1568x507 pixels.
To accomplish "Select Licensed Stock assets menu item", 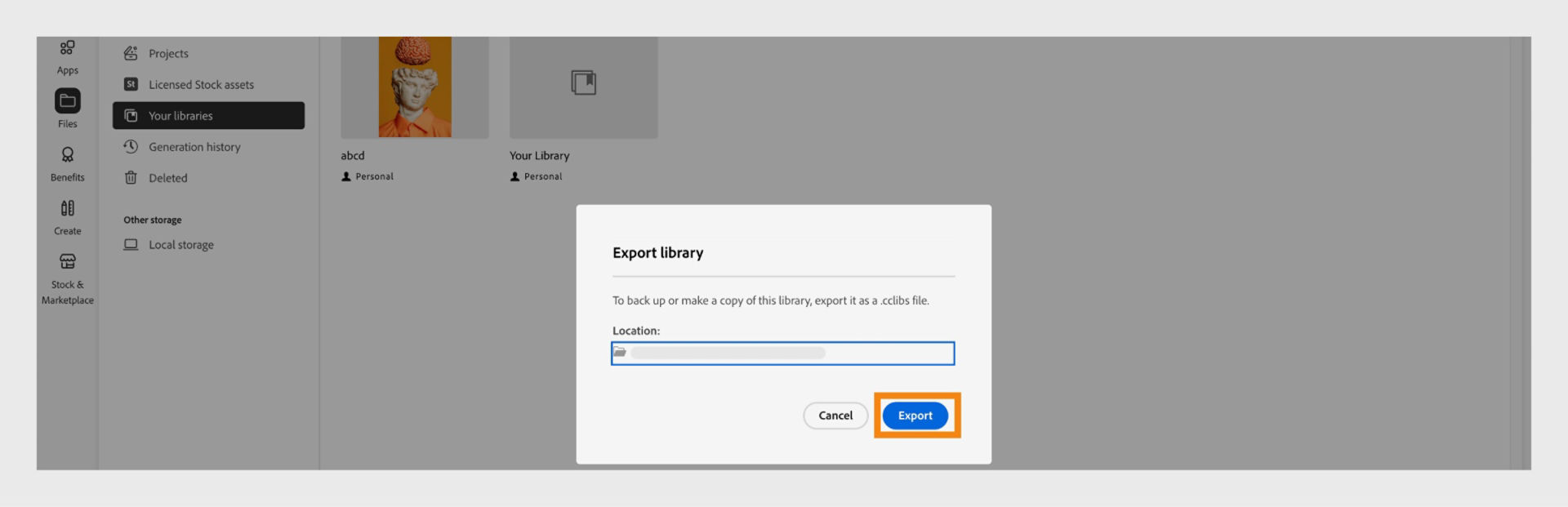I will pyautogui.click(x=208, y=84).
